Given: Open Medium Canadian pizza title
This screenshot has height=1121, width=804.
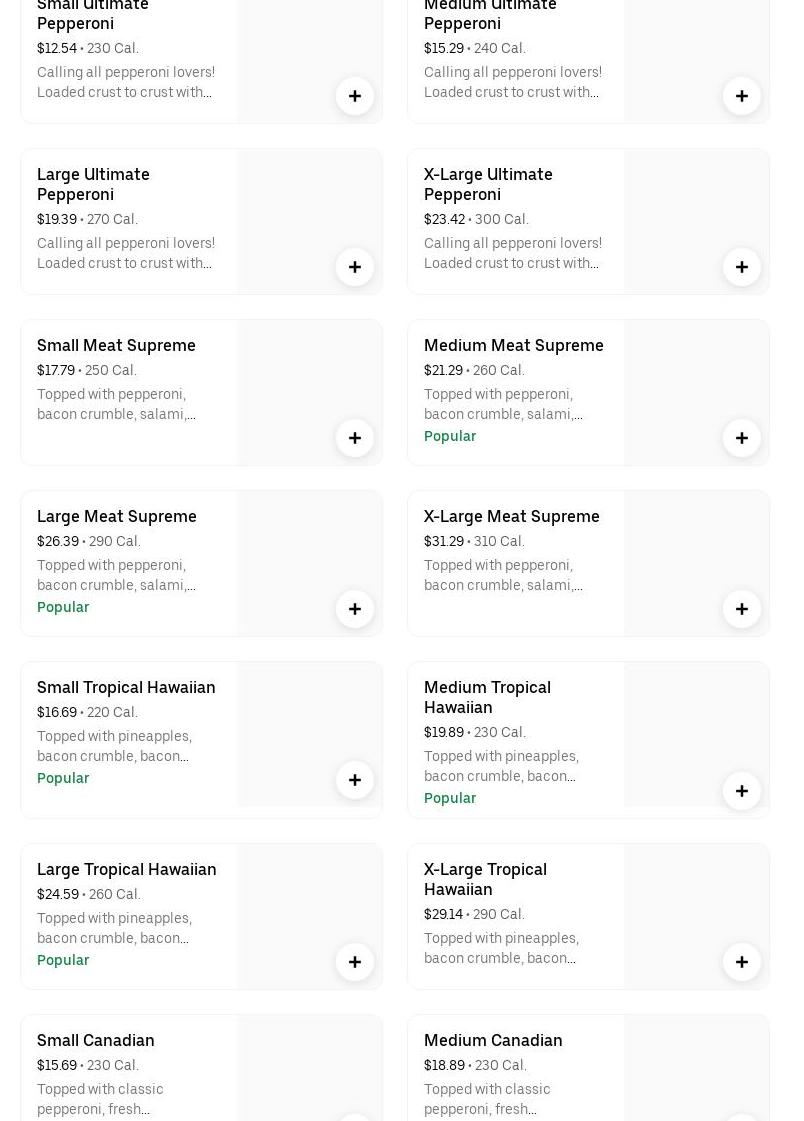Looking at the screenshot, I should click(493, 1040).
